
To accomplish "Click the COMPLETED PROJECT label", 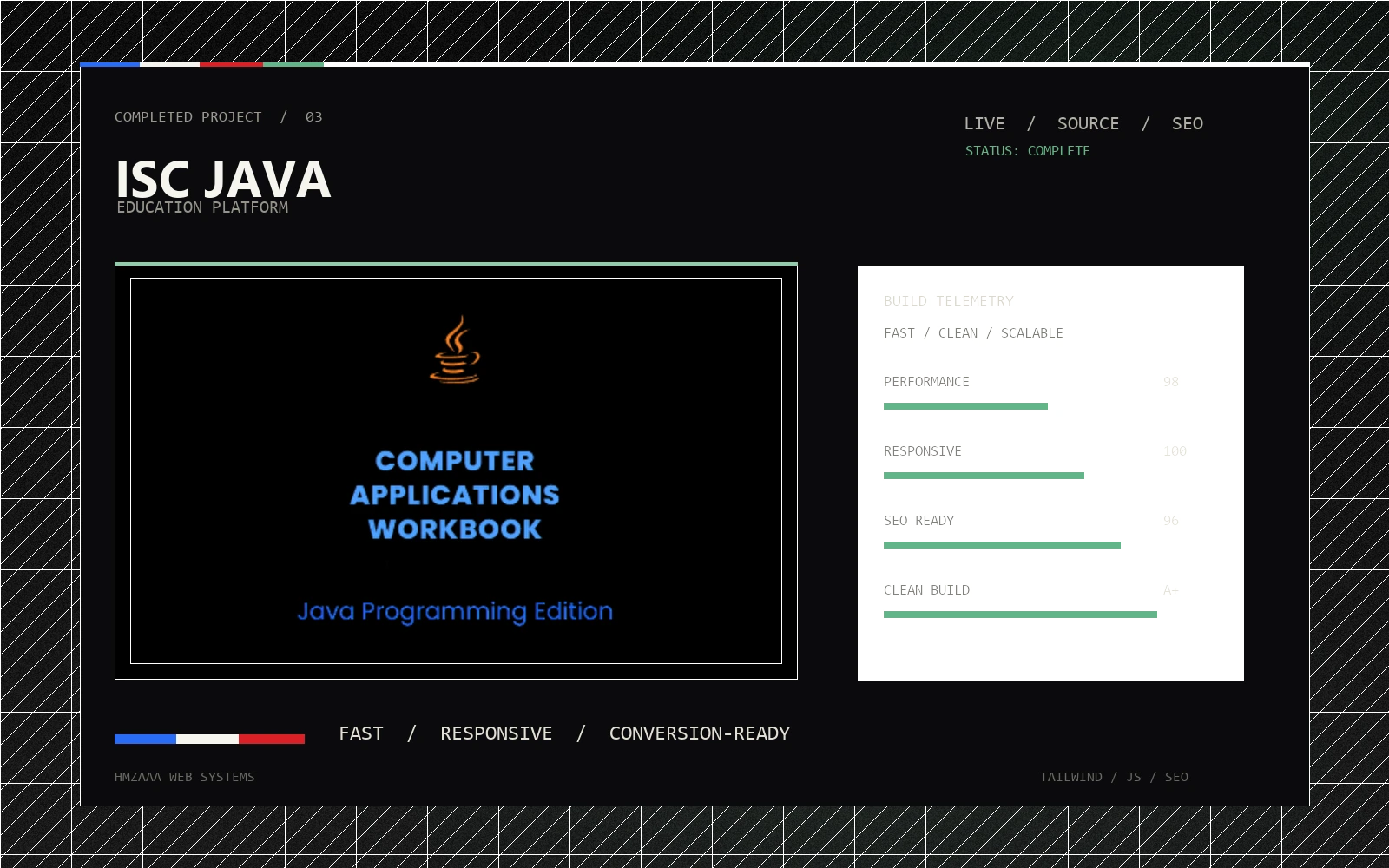I will tap(188, 116).
